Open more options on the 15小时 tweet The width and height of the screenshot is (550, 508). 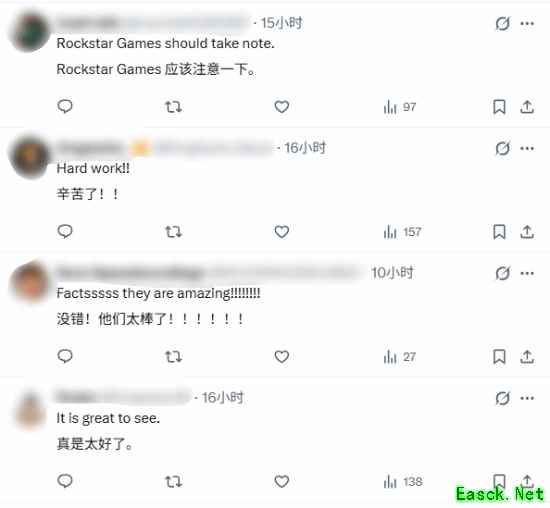[527, 24]
